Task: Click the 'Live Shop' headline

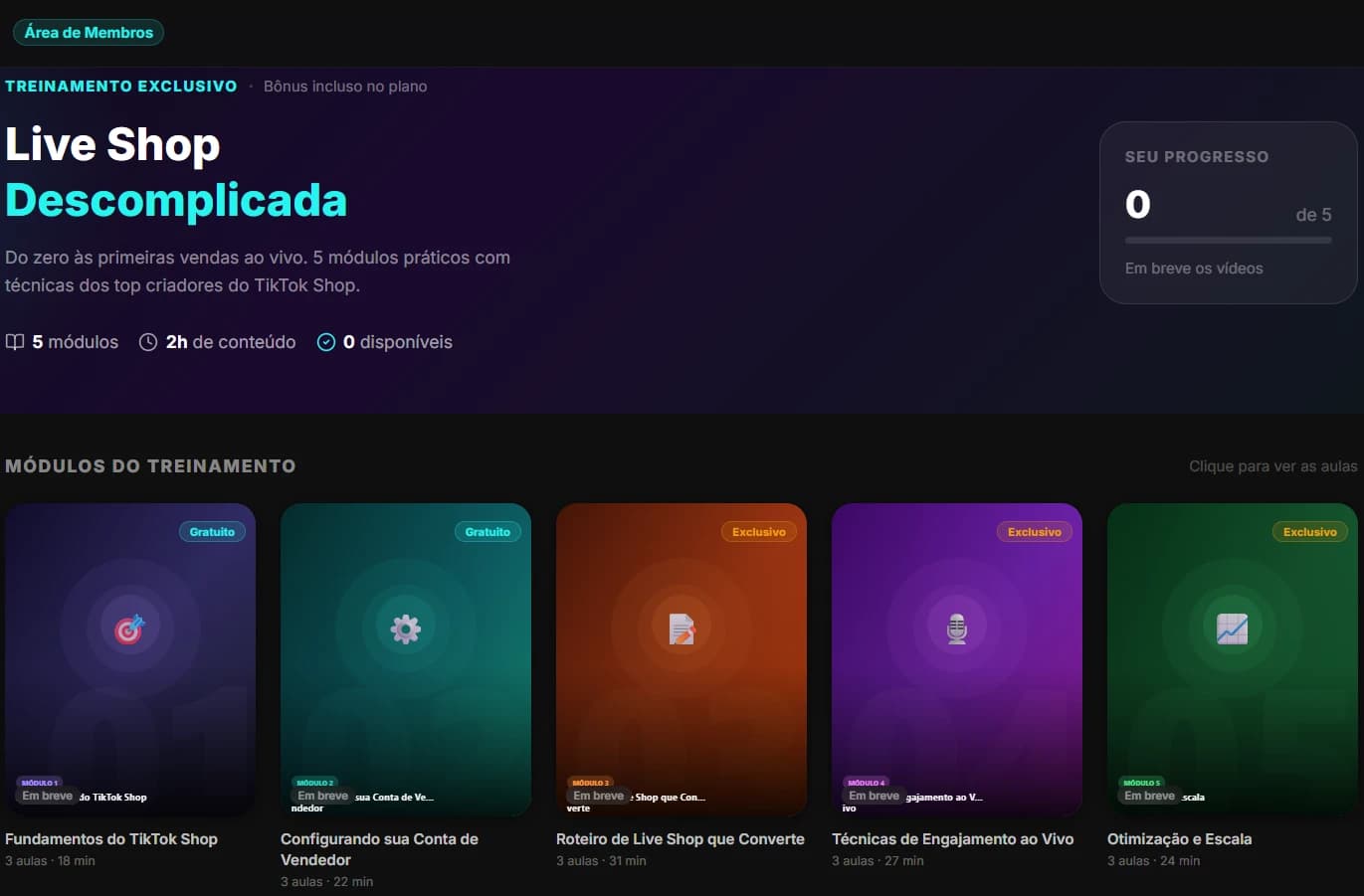Action: coord(112,144)
